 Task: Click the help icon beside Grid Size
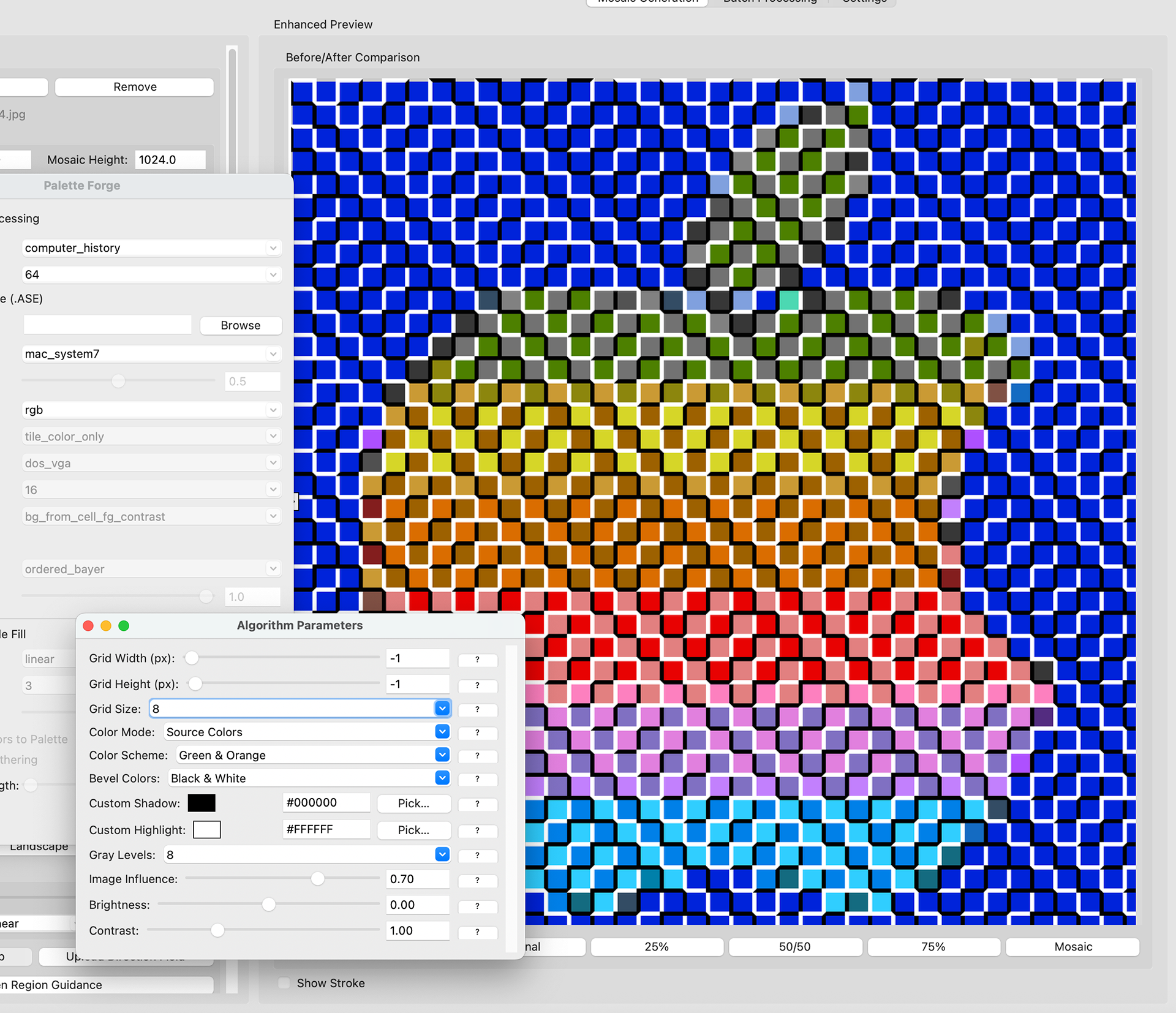tap(478, 710)
